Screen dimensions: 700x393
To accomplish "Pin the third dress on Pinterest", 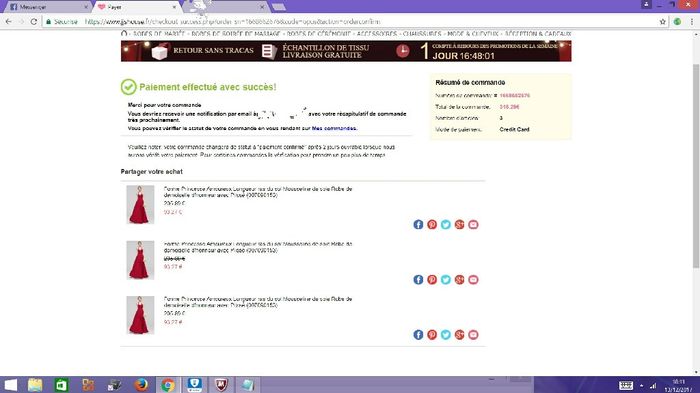I will pos(432,334).
